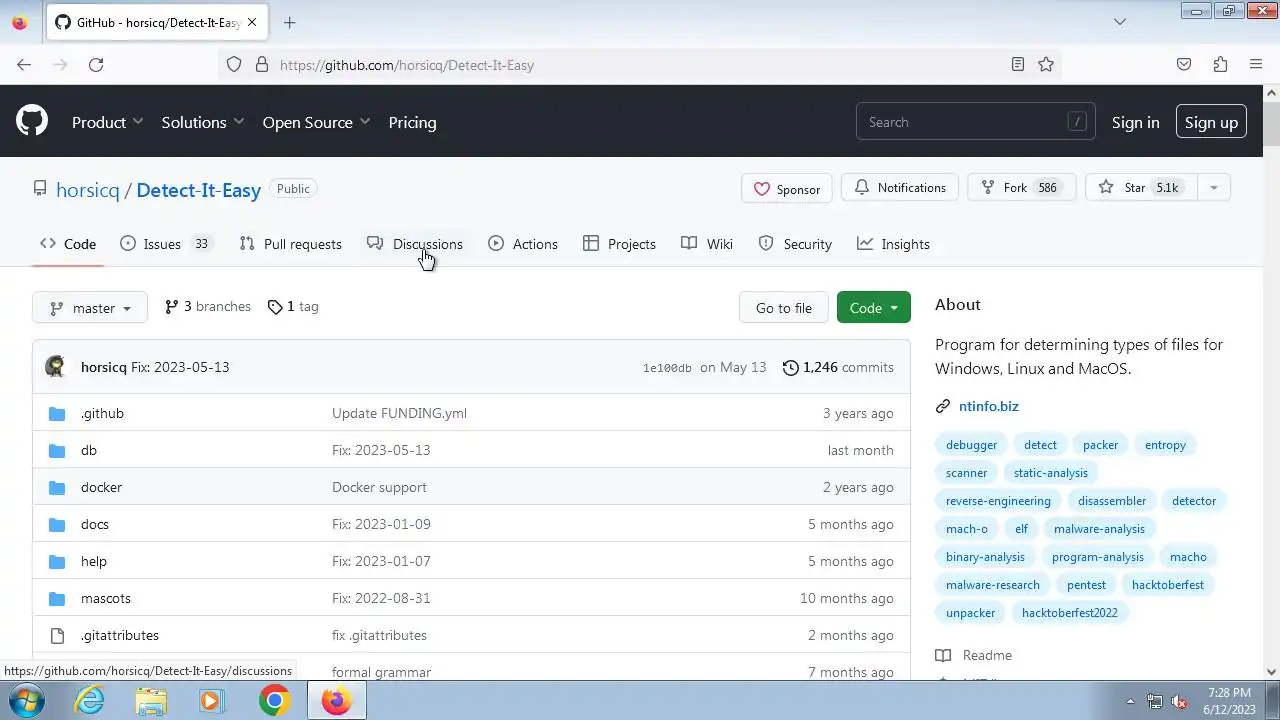This screenshot has width=1280, height=720.
Task: Open the 1,246 commits link
Action: [838, 367]
